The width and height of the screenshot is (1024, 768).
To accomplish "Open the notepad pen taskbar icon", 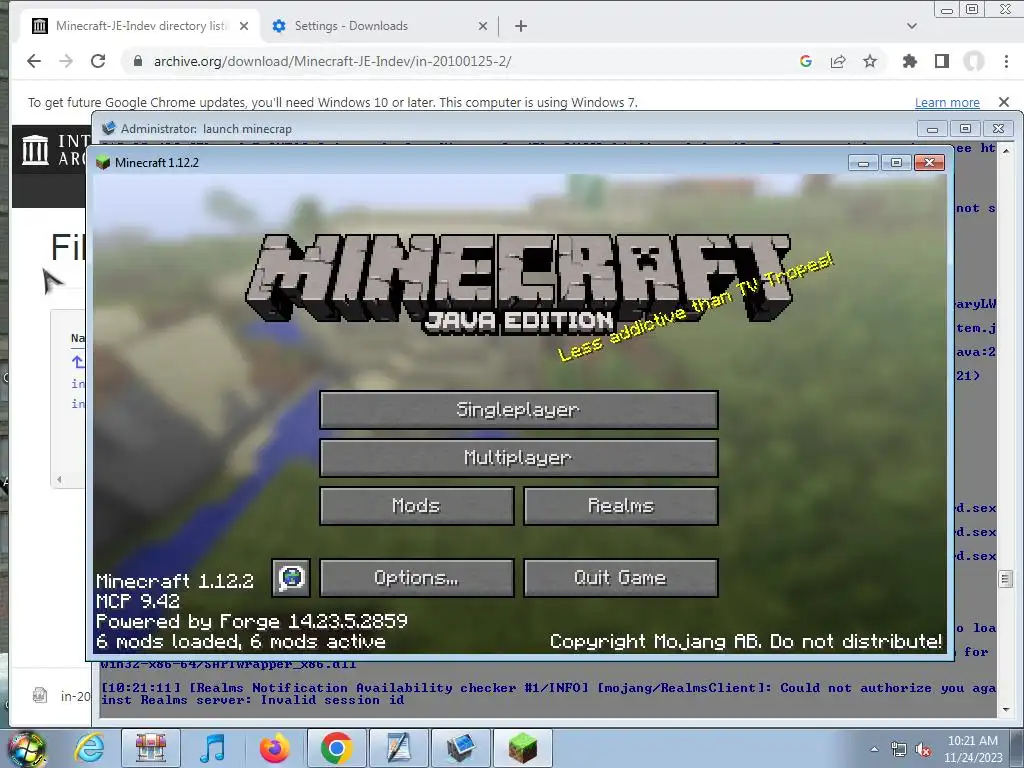I will click(x=398, y=748).
